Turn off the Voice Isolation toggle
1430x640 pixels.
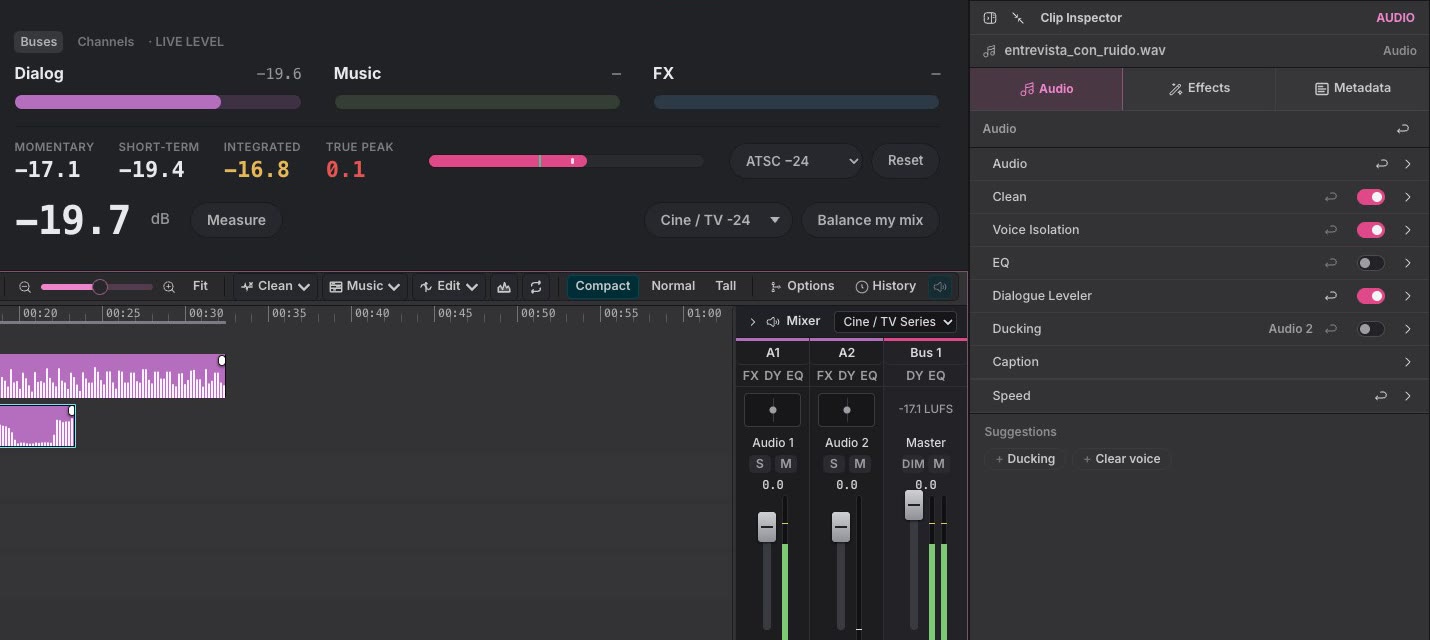1370,230
